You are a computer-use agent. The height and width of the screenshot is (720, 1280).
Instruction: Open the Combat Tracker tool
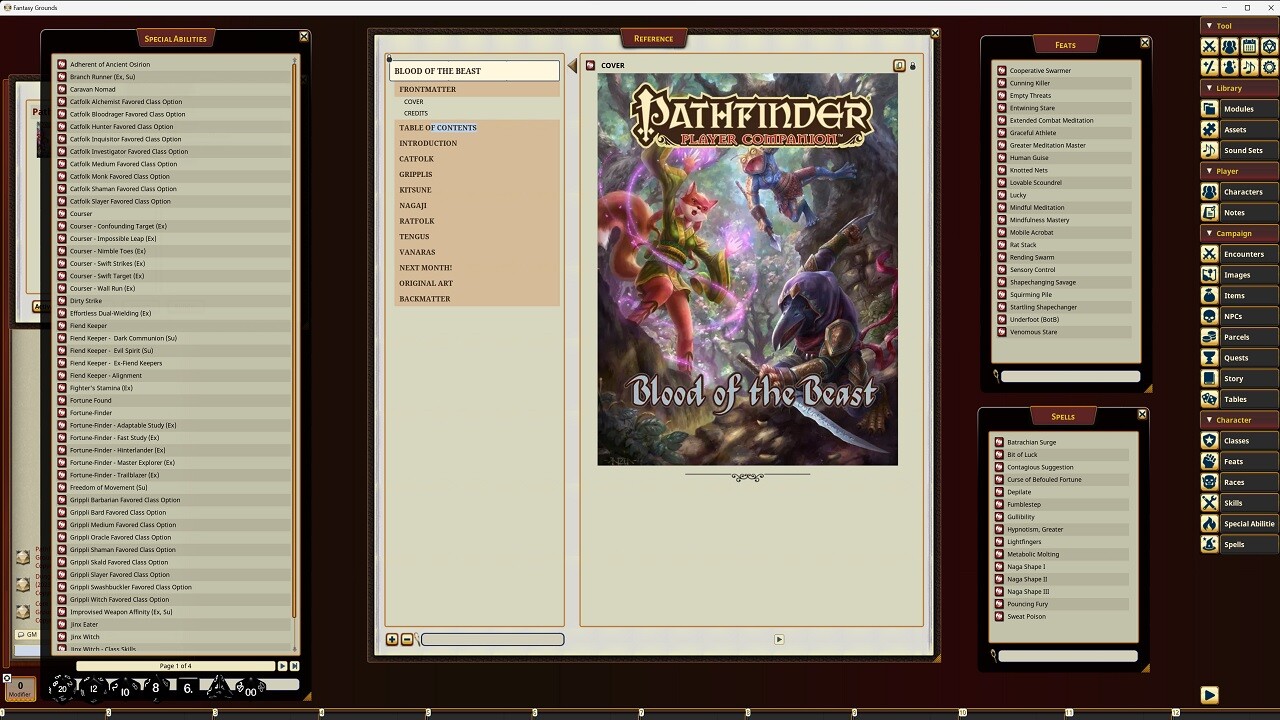(x=1209, y=46)
